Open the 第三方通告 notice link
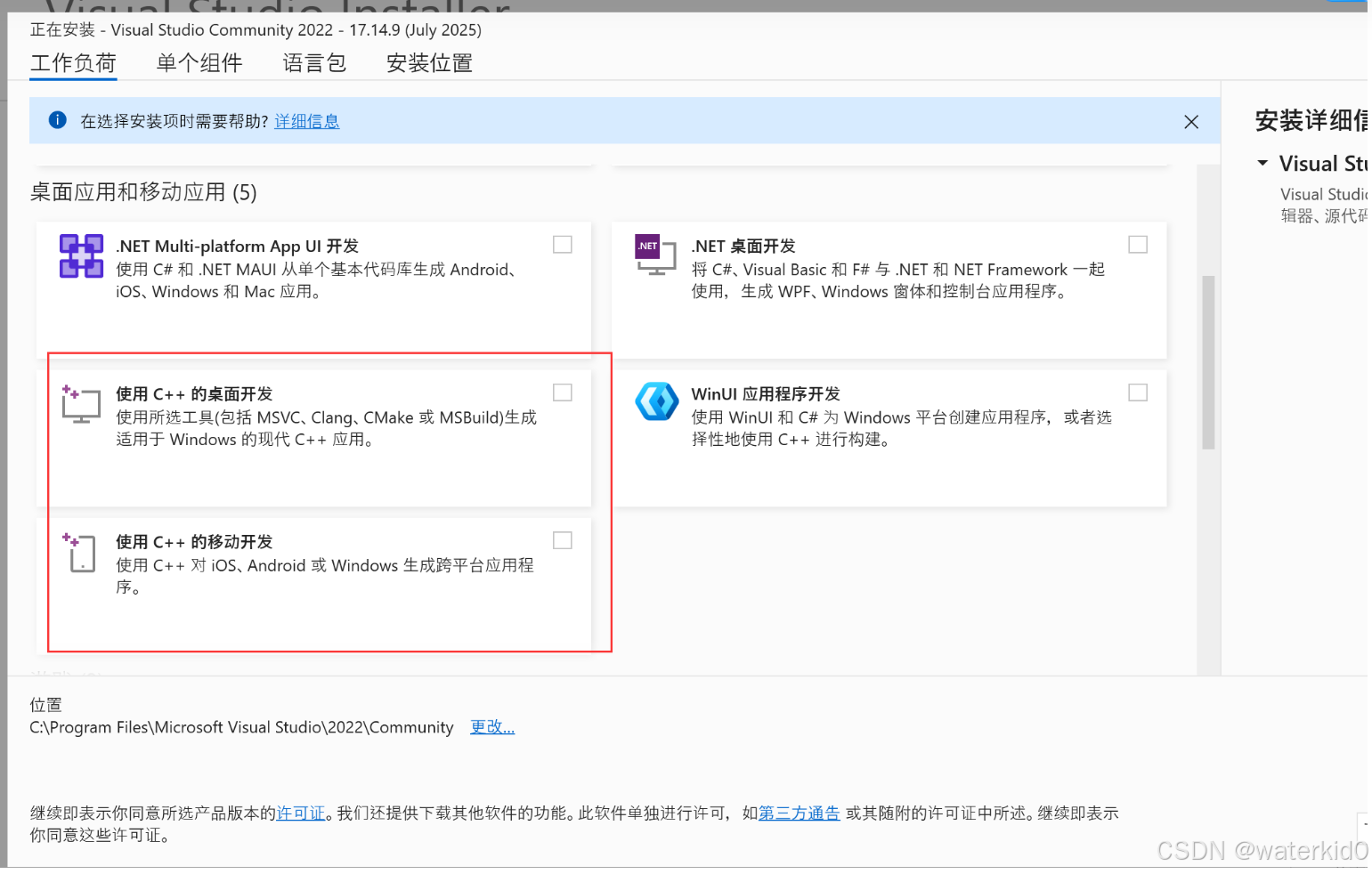 800,813
